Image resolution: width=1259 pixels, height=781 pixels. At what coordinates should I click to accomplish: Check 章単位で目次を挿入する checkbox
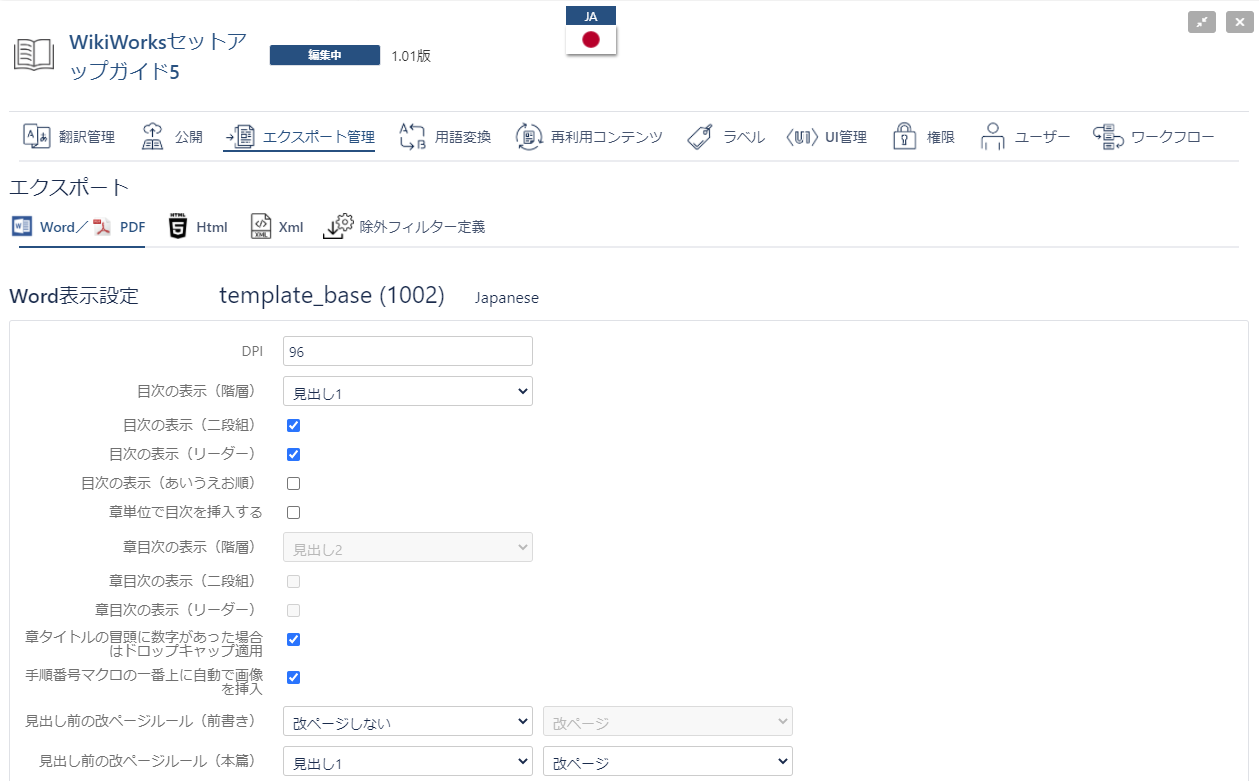point(294,512)
